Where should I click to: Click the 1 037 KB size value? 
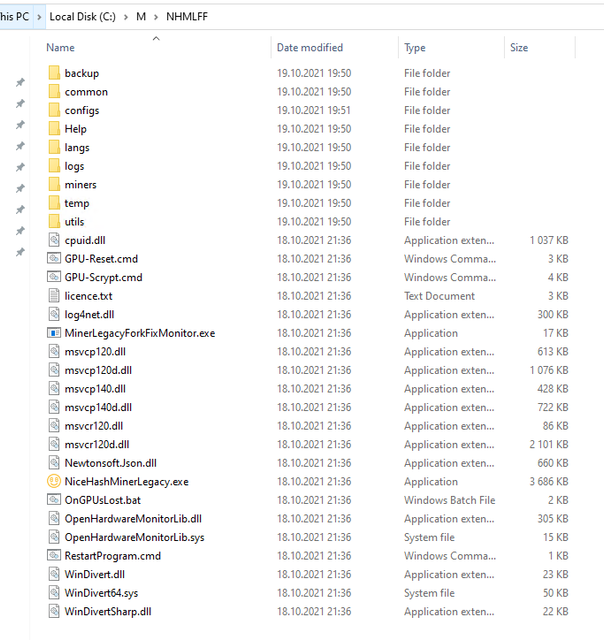click(549, 240)
